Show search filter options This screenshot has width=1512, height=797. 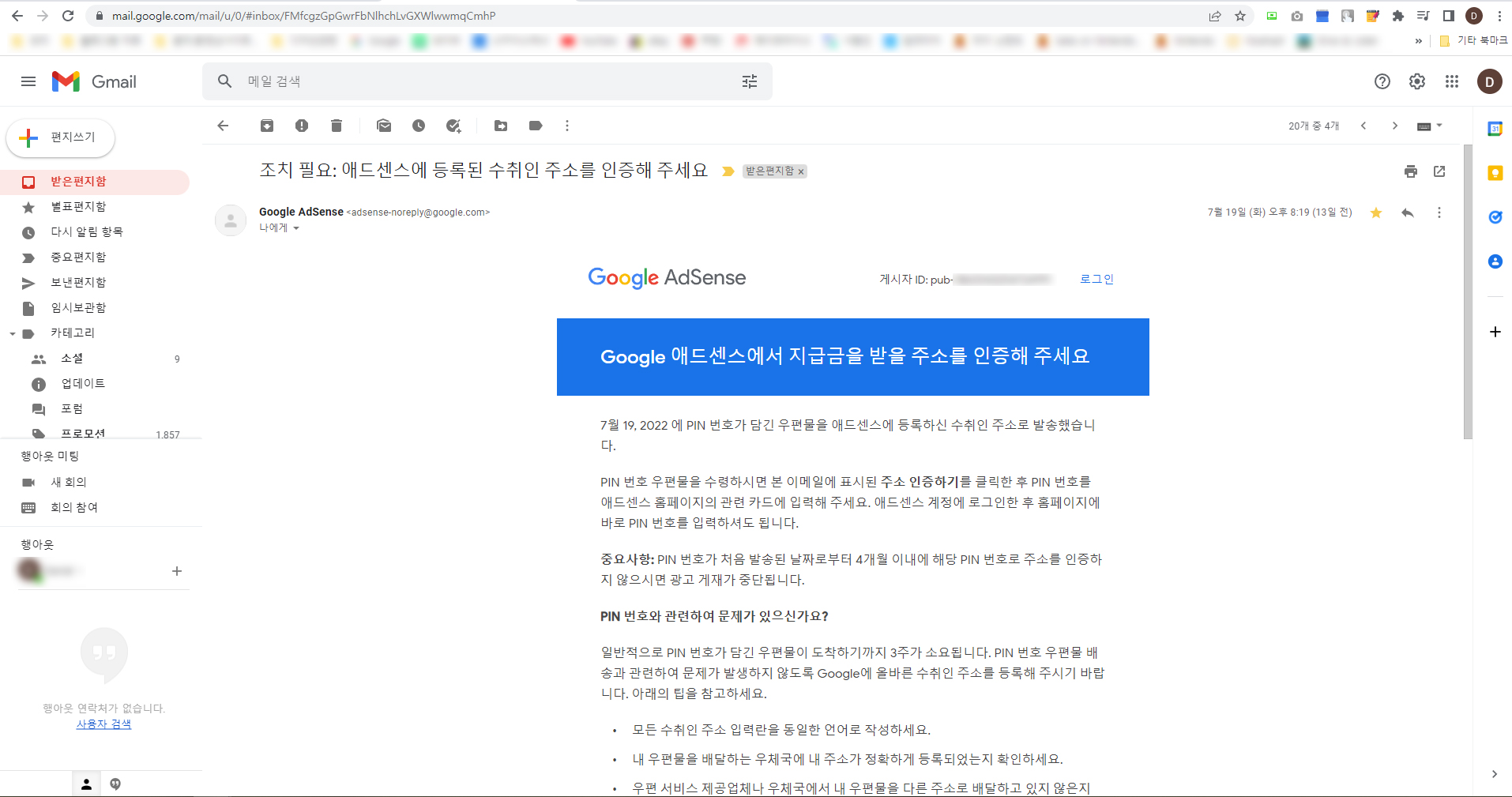750,81
